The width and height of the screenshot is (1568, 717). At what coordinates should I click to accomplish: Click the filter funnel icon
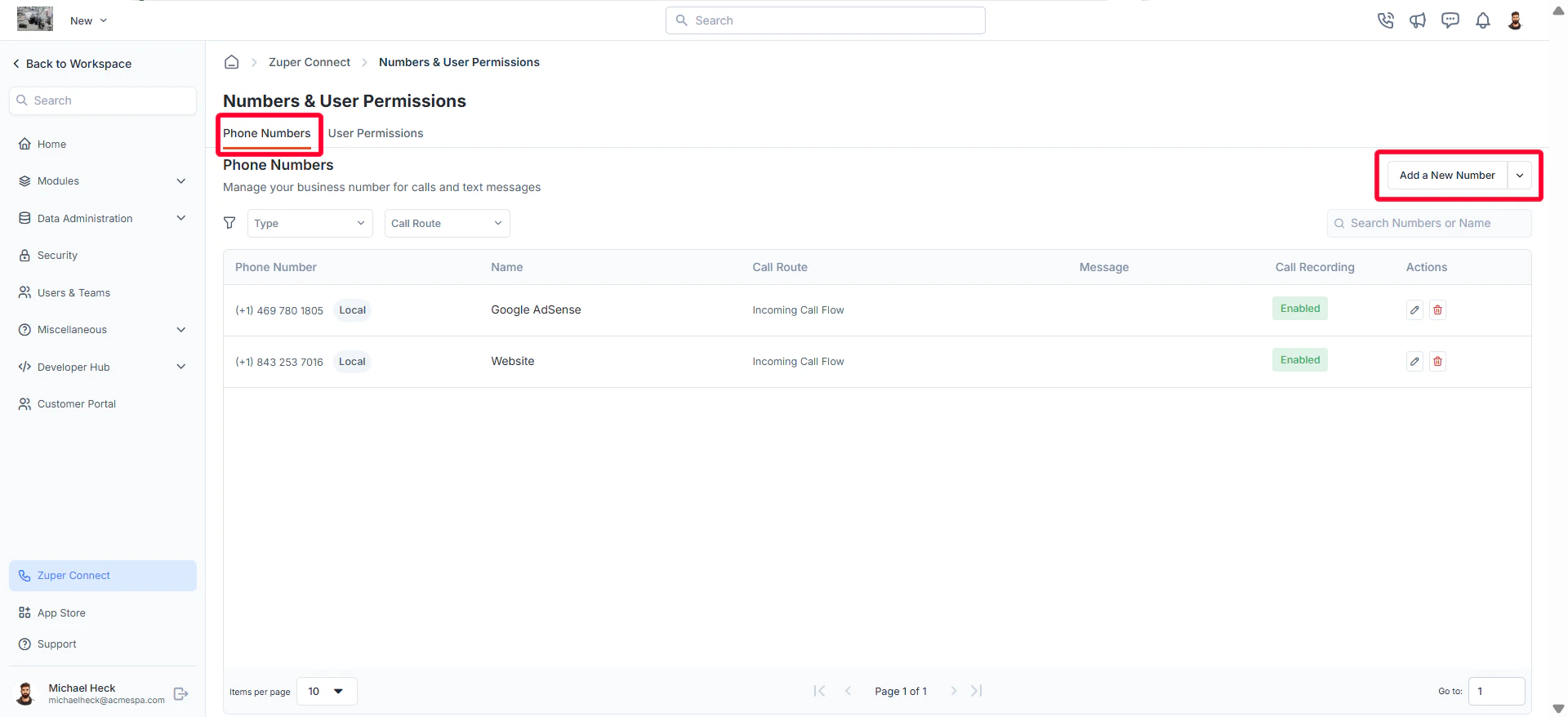point(229,223)
